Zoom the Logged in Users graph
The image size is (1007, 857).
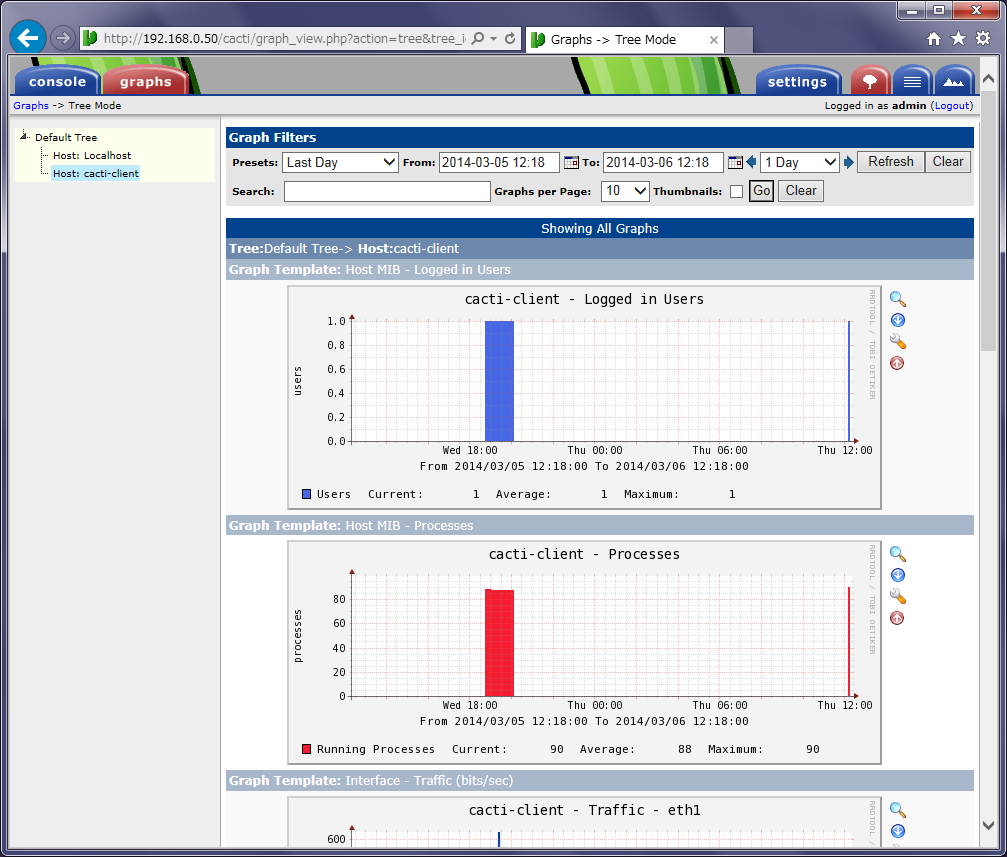[897, 299]
